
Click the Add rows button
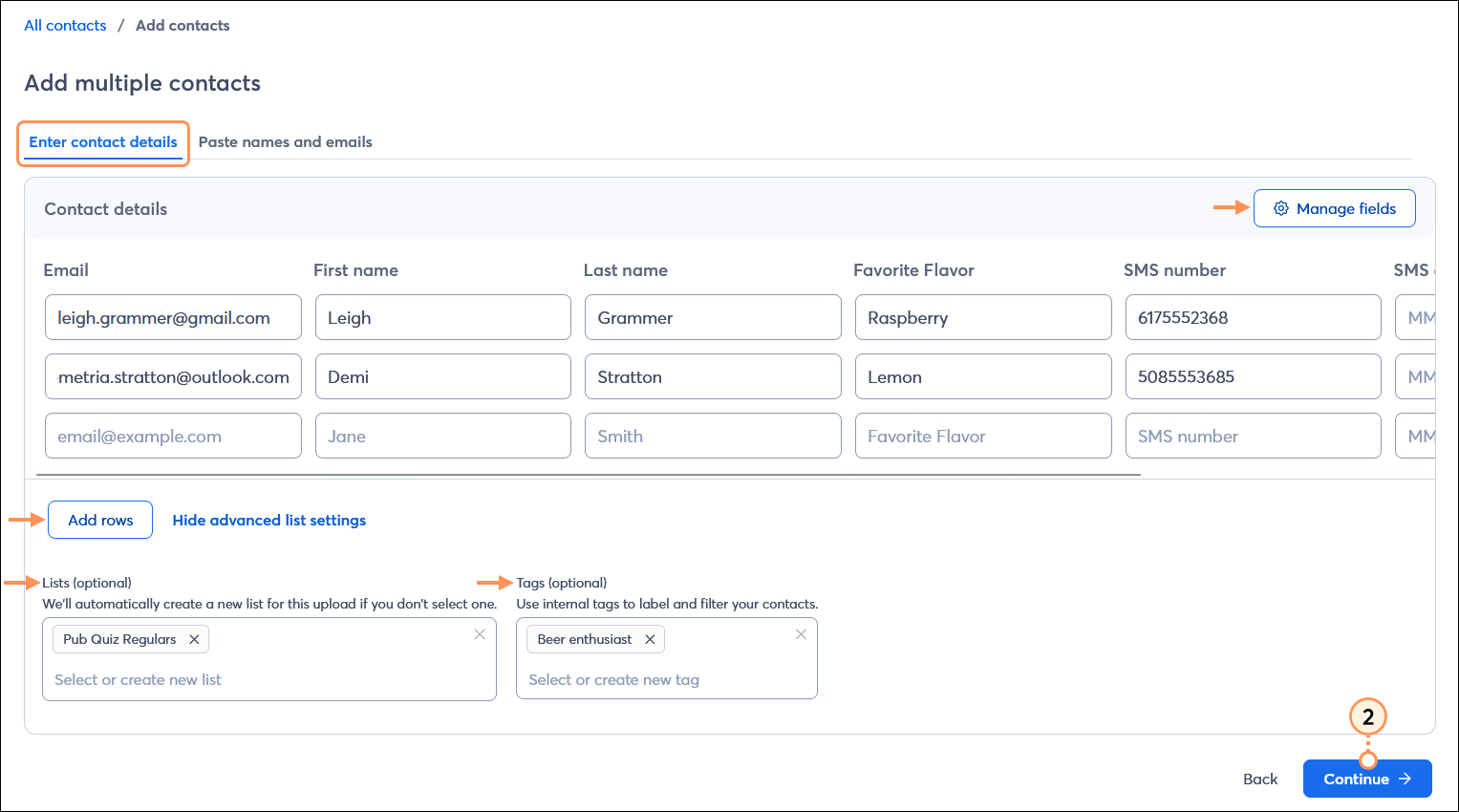[99, 520]
